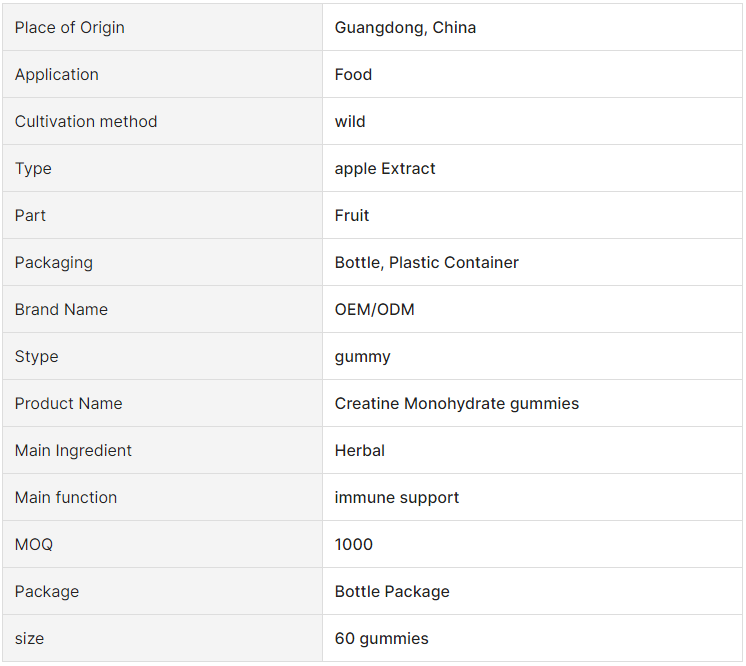Select 'Creatine Monohydrate gummies' product name text
The image size is (746, 666).
click(x=457, y=404)
